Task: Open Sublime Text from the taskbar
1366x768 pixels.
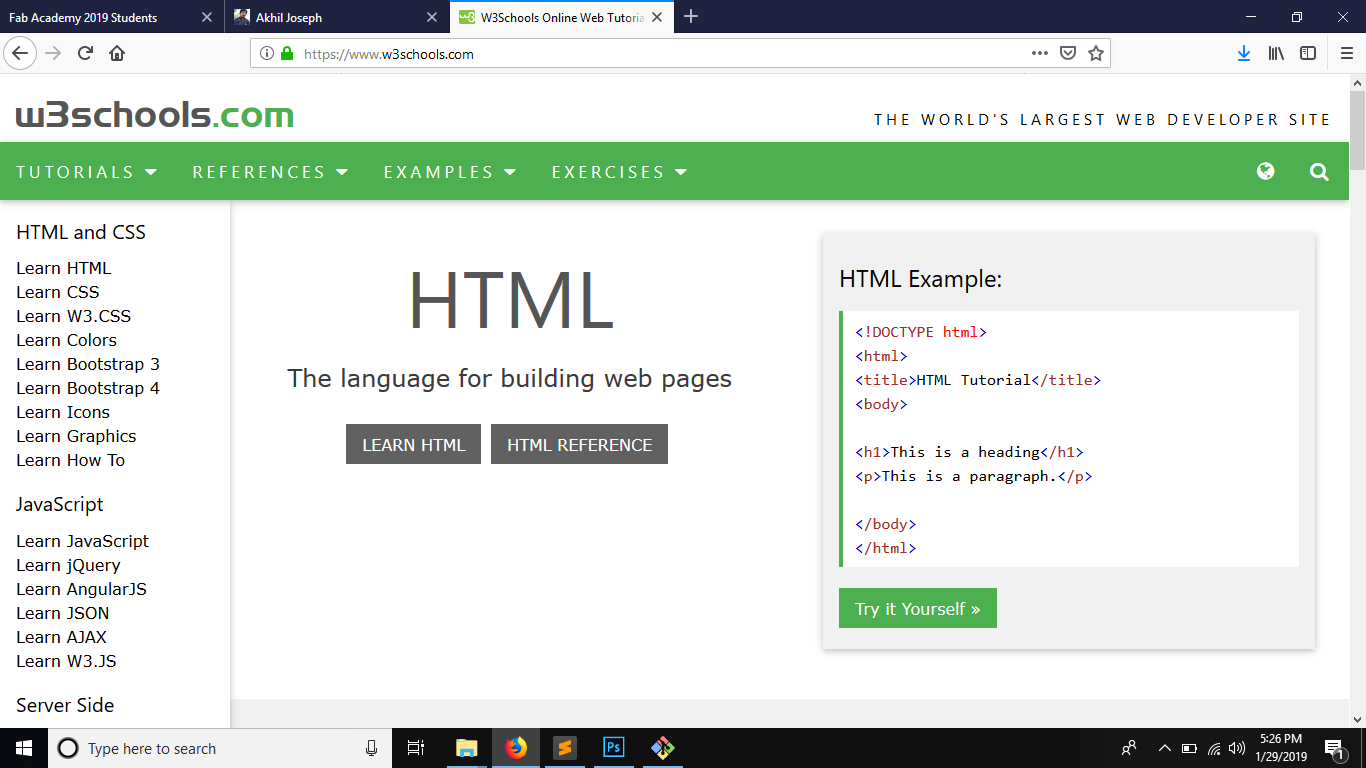Action: tap(565, 748)
